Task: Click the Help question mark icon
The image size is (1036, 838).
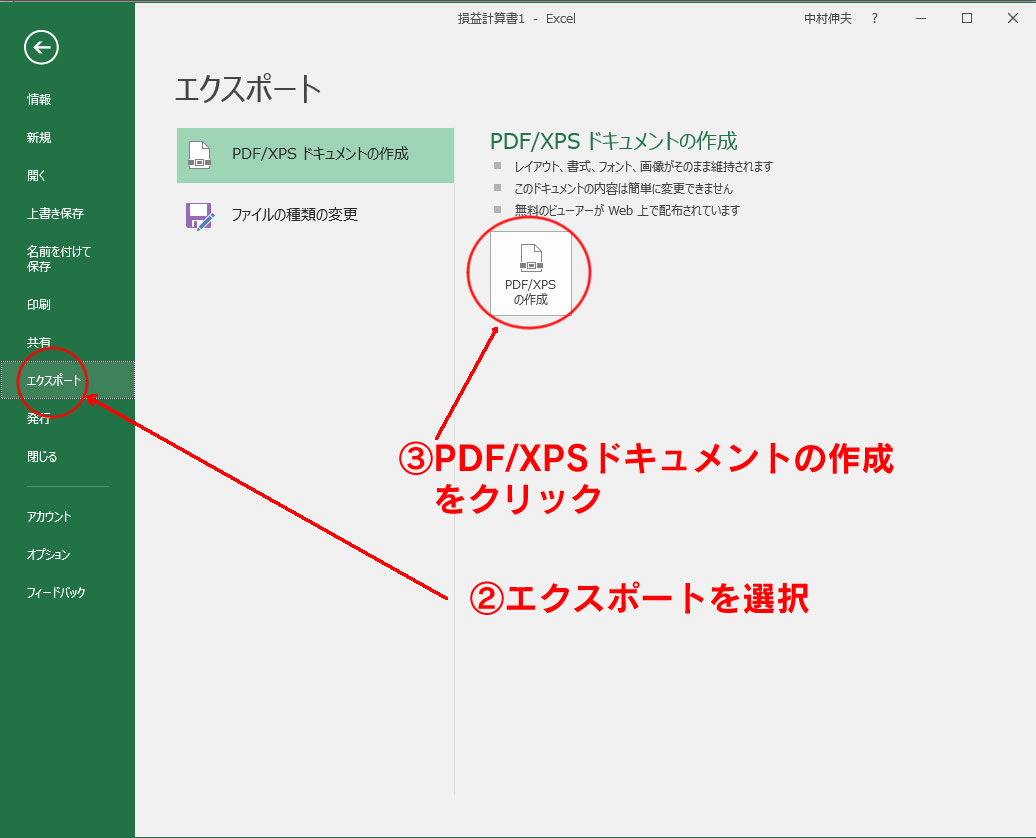Action: [875, 19]
